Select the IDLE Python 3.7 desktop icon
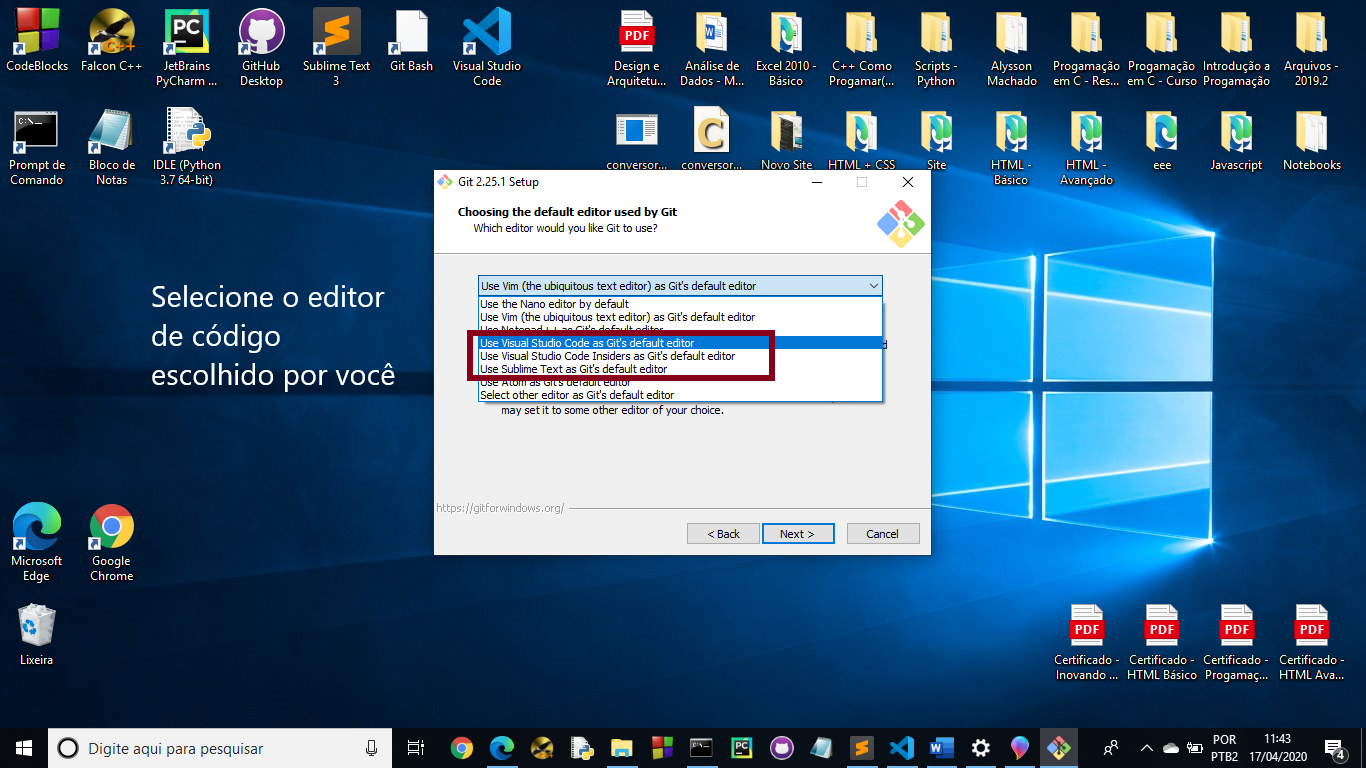This screenshot has height=768, width=1366. tap(187, 147)
